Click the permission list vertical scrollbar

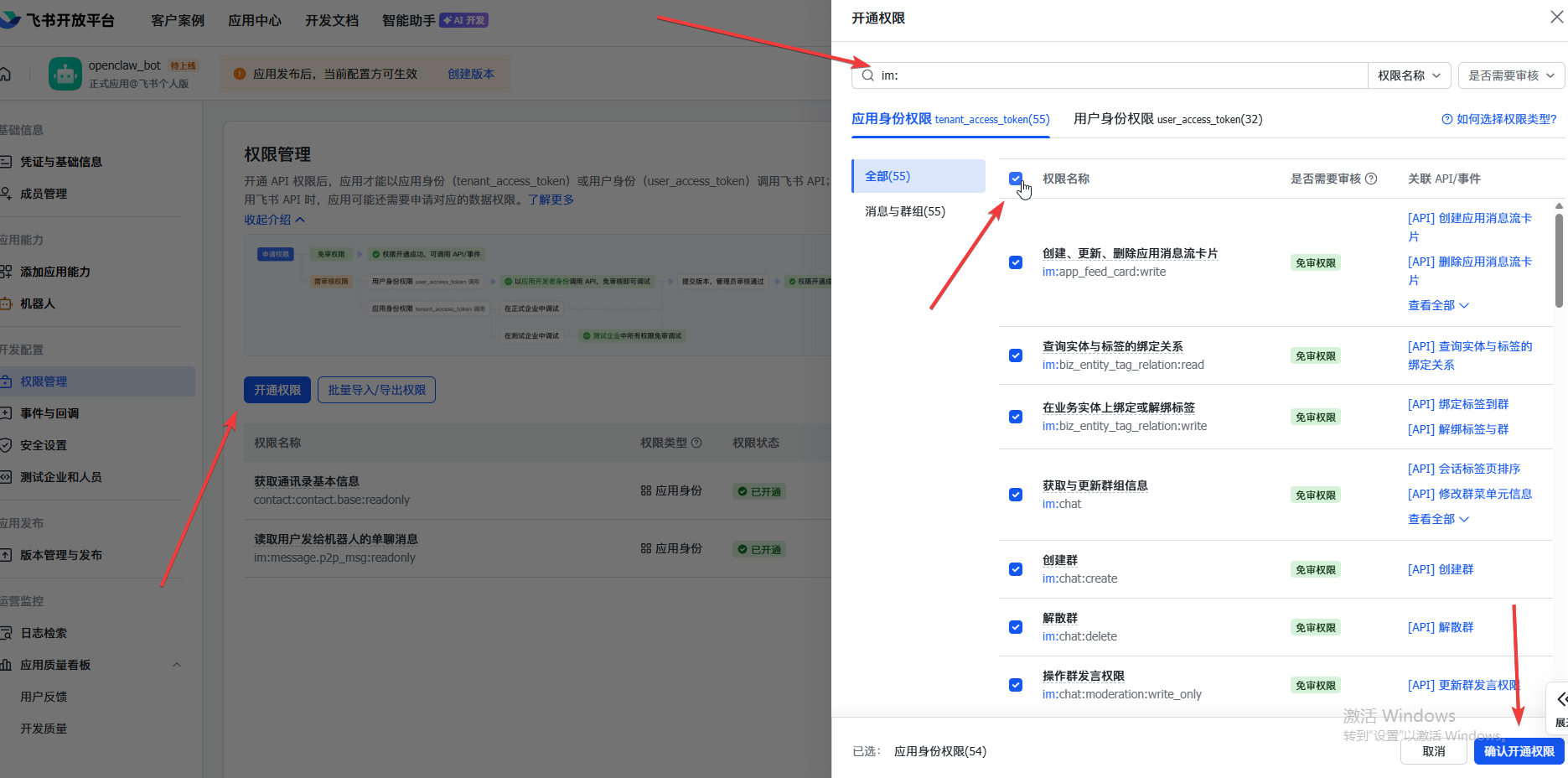point(1559,260)
